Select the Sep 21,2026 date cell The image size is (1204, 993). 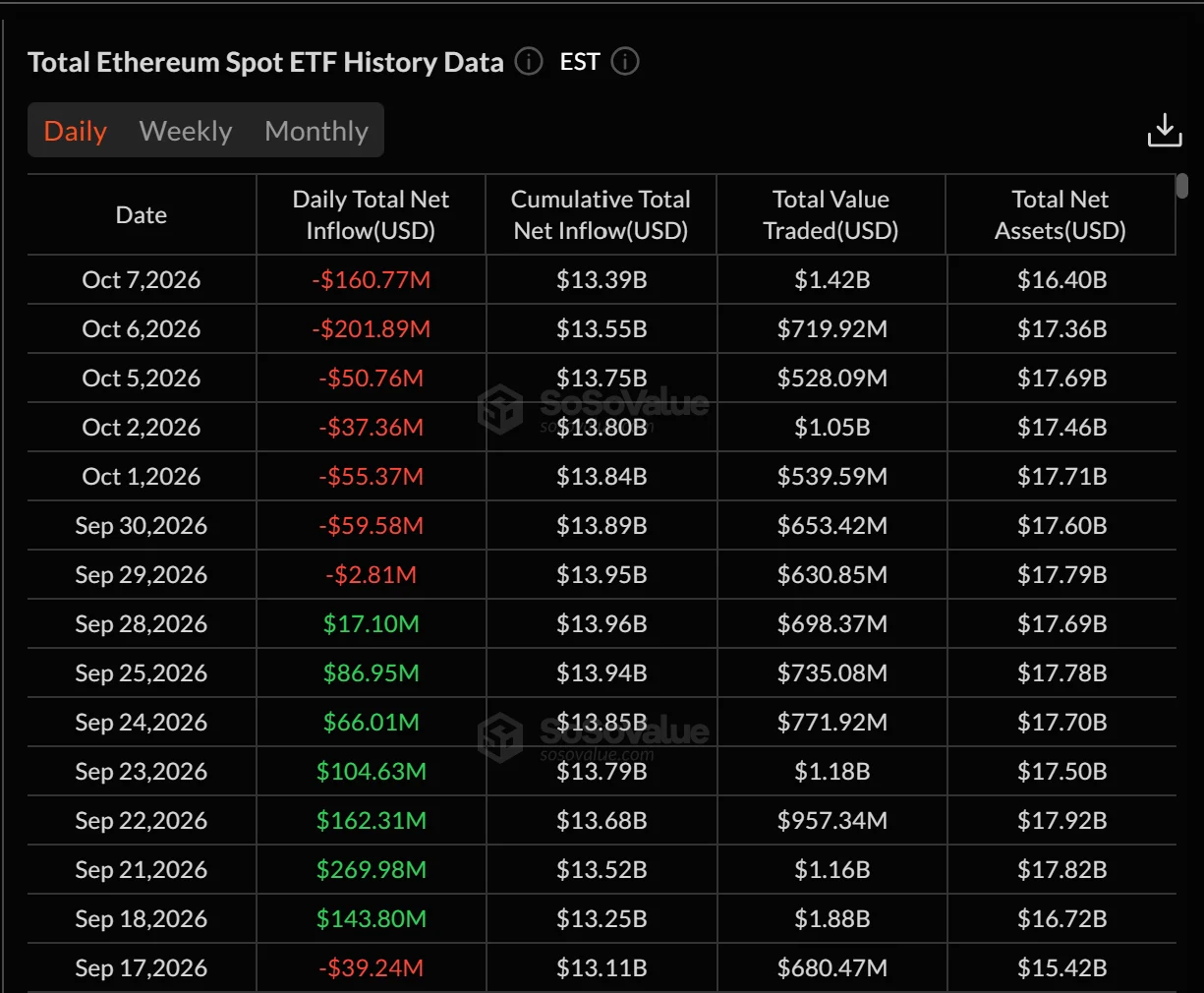pyautogui.click(x=142, y=870)
